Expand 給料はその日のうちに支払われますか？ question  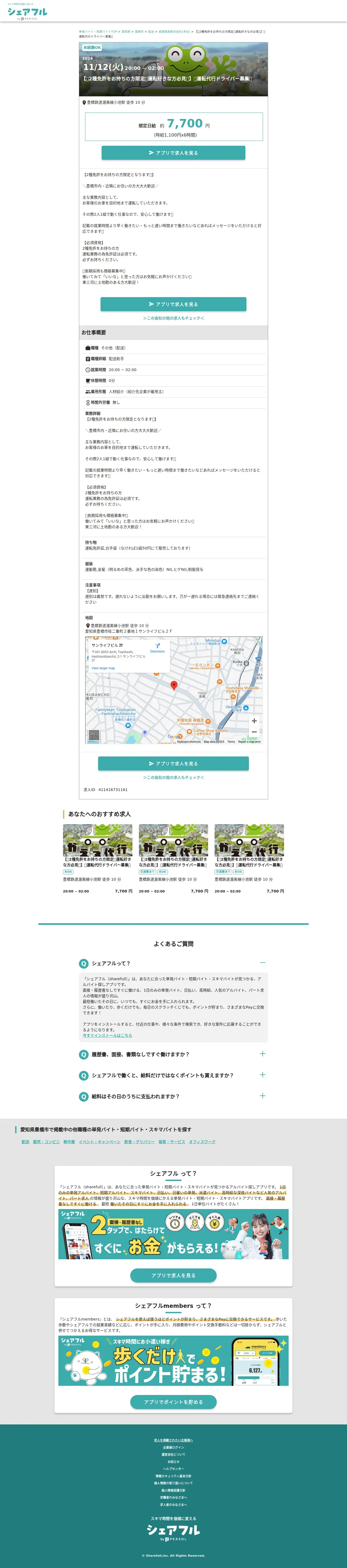pyautogui.click(x=173, y=1096)
